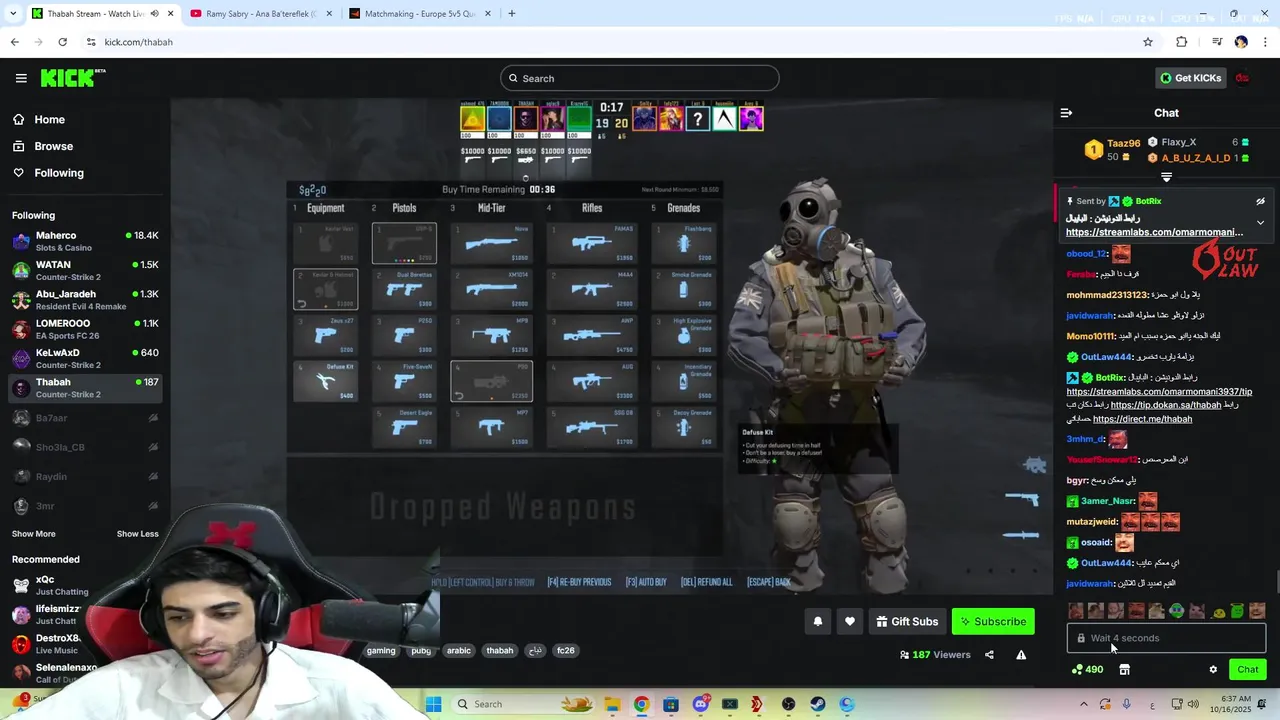Open WATAN's channel in Following list
Viewport: 1280px width, 720px height.
(x=85, y=270)
